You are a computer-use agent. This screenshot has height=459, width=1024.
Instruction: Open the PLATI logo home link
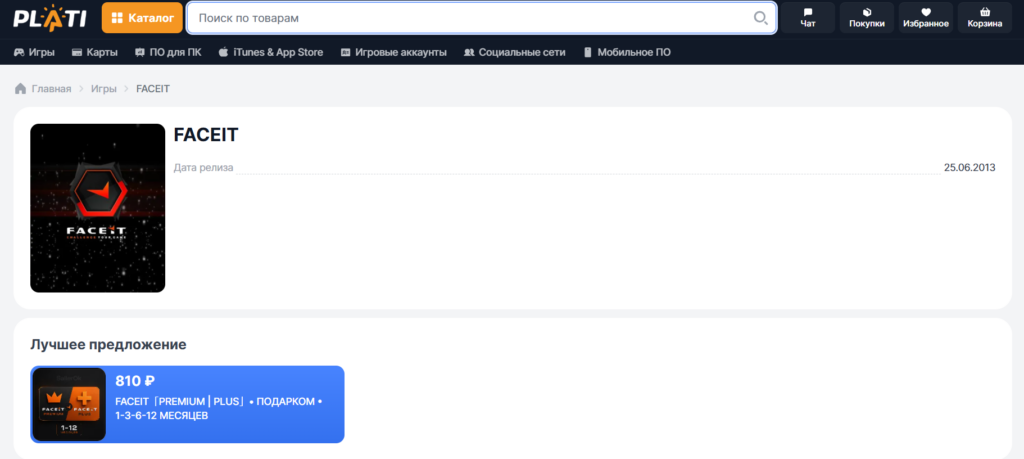coord(50,18)
